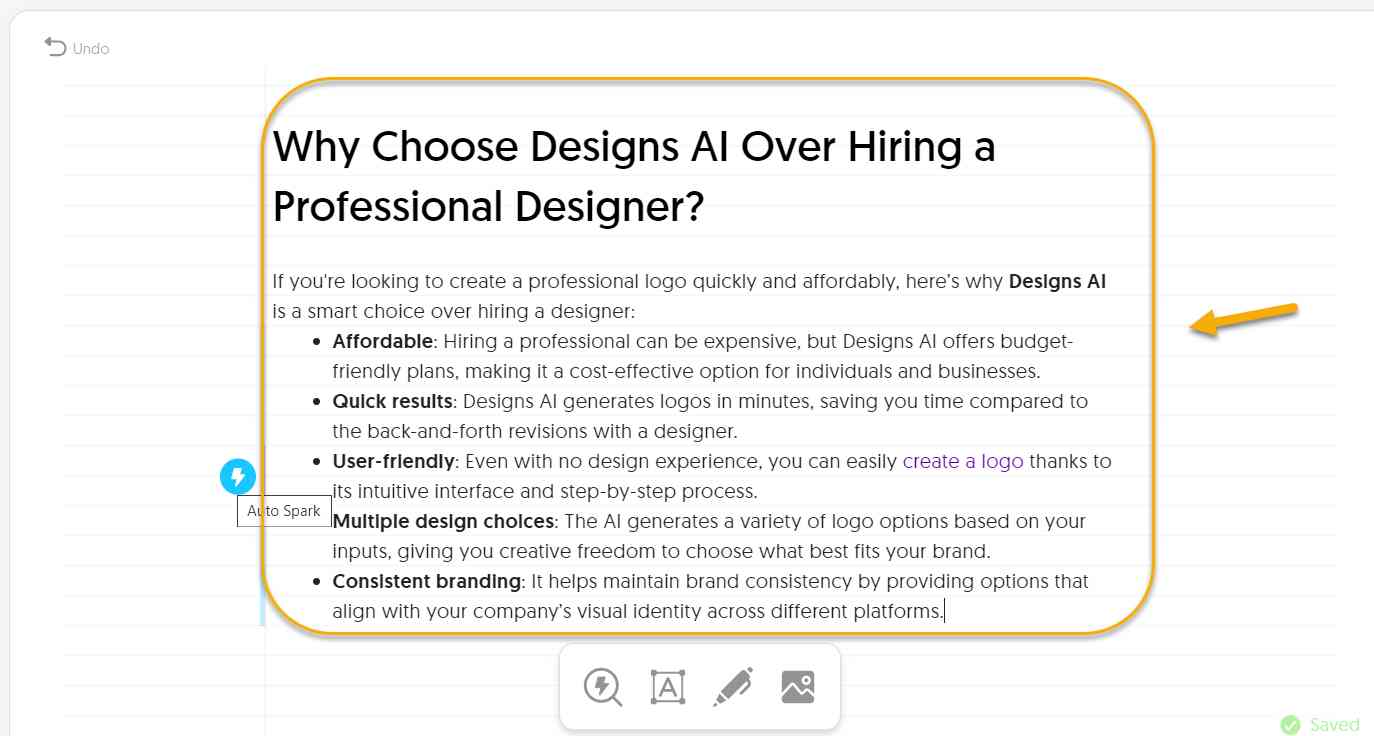Click the green Saved checkmark icon
Image resolution: width=1374 pixels, height=736 pixels.
click(x=1291, y=724)
